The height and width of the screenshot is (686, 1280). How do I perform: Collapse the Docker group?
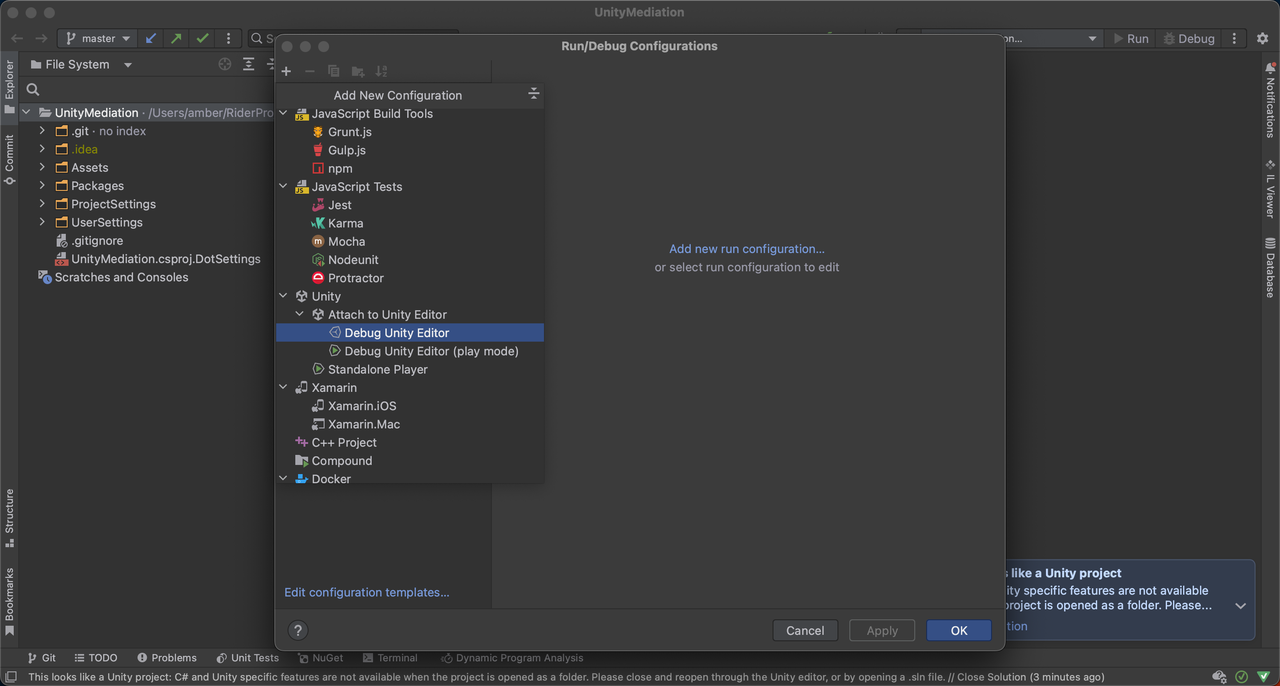pyautogui.click(x=283, y=479)
